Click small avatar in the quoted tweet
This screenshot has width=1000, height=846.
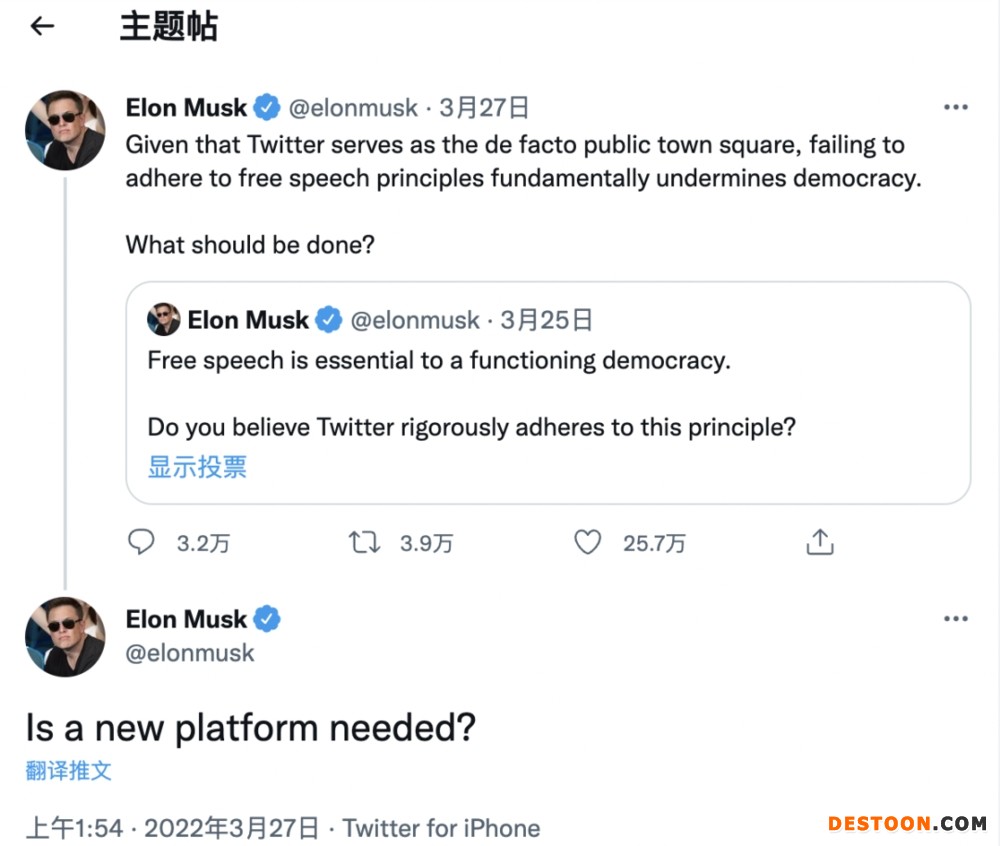163,320
